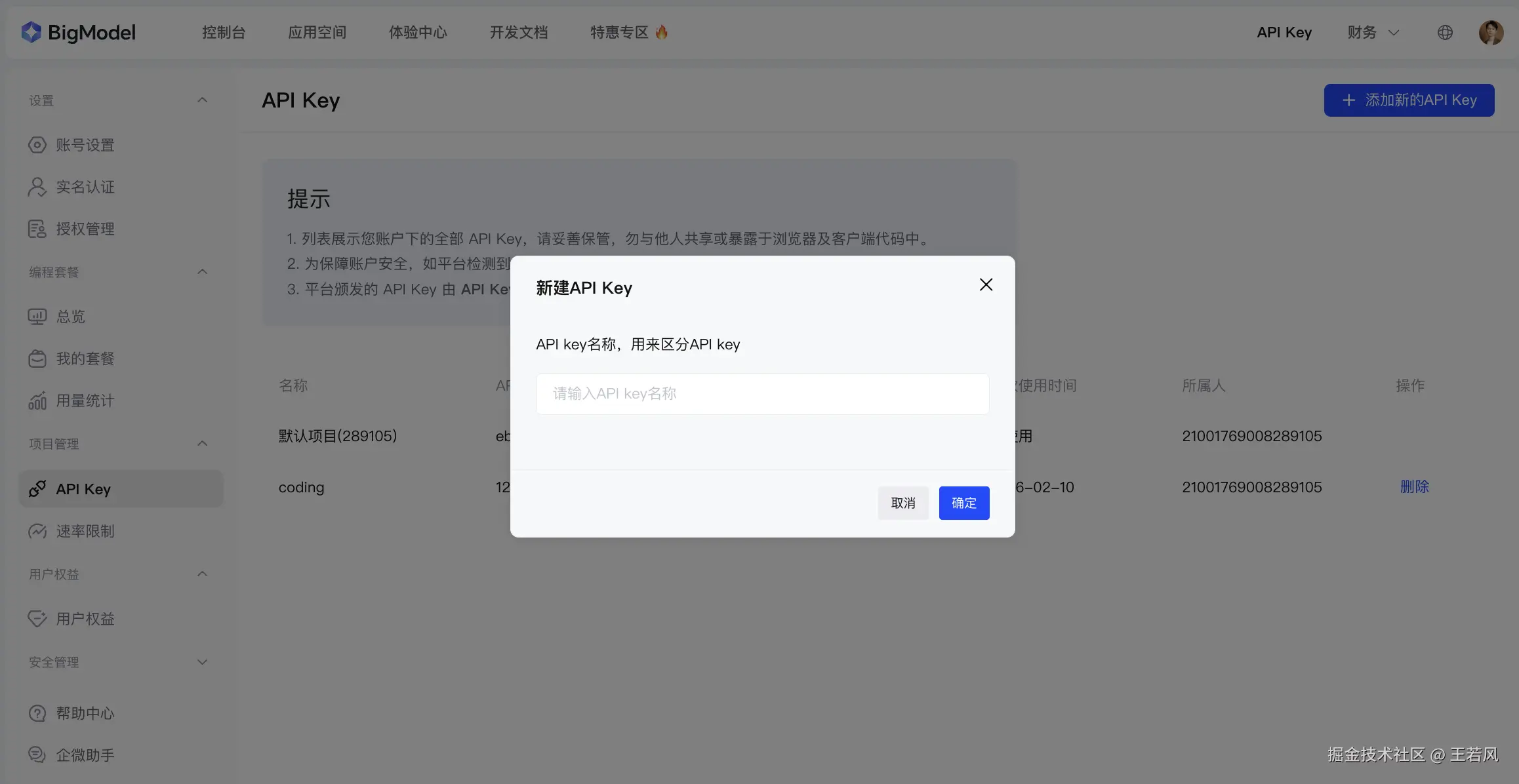Viewport: 1519px width, 784px height.
Task: Open 实名认证 in the sidebar
Action: coord(85,187)
